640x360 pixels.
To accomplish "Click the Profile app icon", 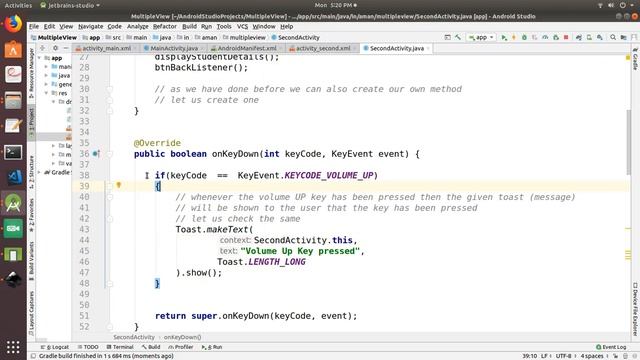I will (x=545, y=38).
